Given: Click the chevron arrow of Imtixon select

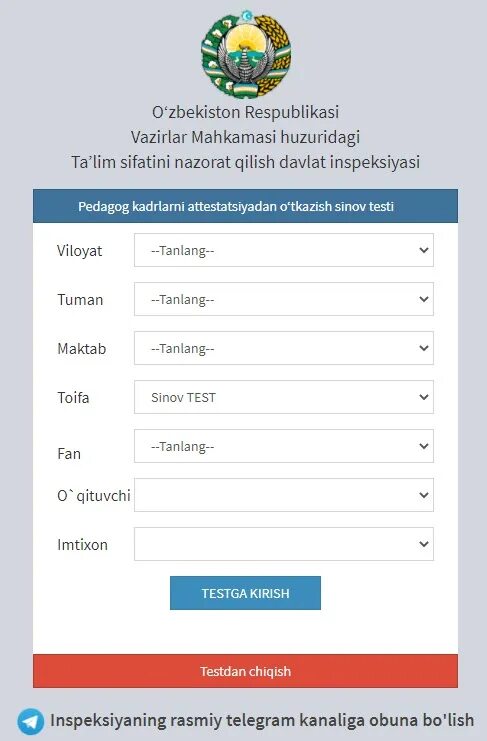Looking at the screenshot, I should (424, 544).
